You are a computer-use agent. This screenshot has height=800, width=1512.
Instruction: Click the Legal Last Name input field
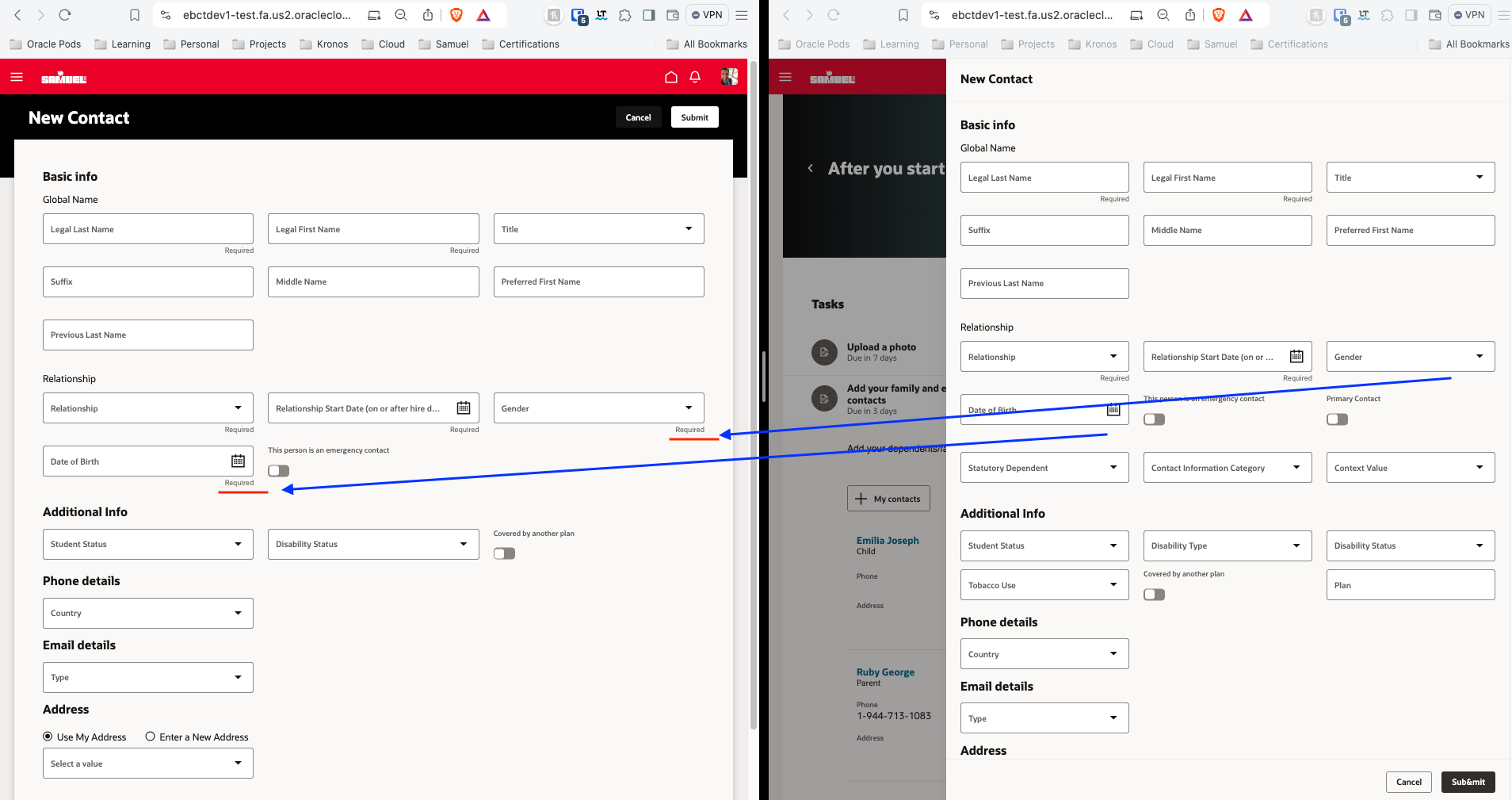click(x=147, y=228)
